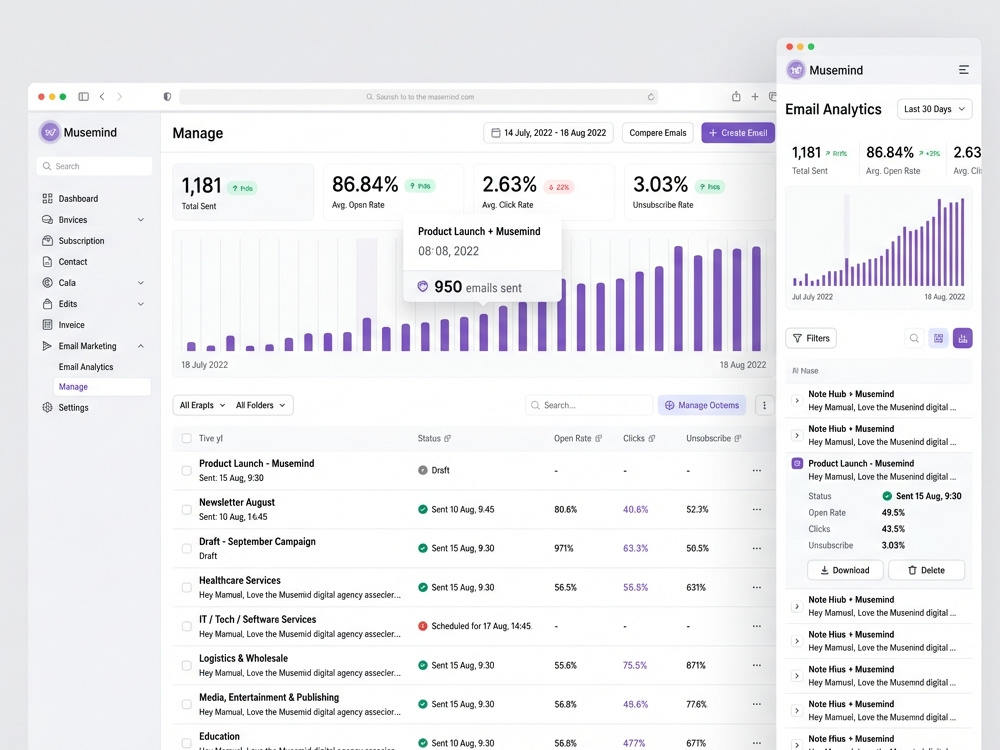This screenshot has width=1000, height=750.
Task: Expand the Invoices sidebar chevron
Action: [x=140, y=219]
